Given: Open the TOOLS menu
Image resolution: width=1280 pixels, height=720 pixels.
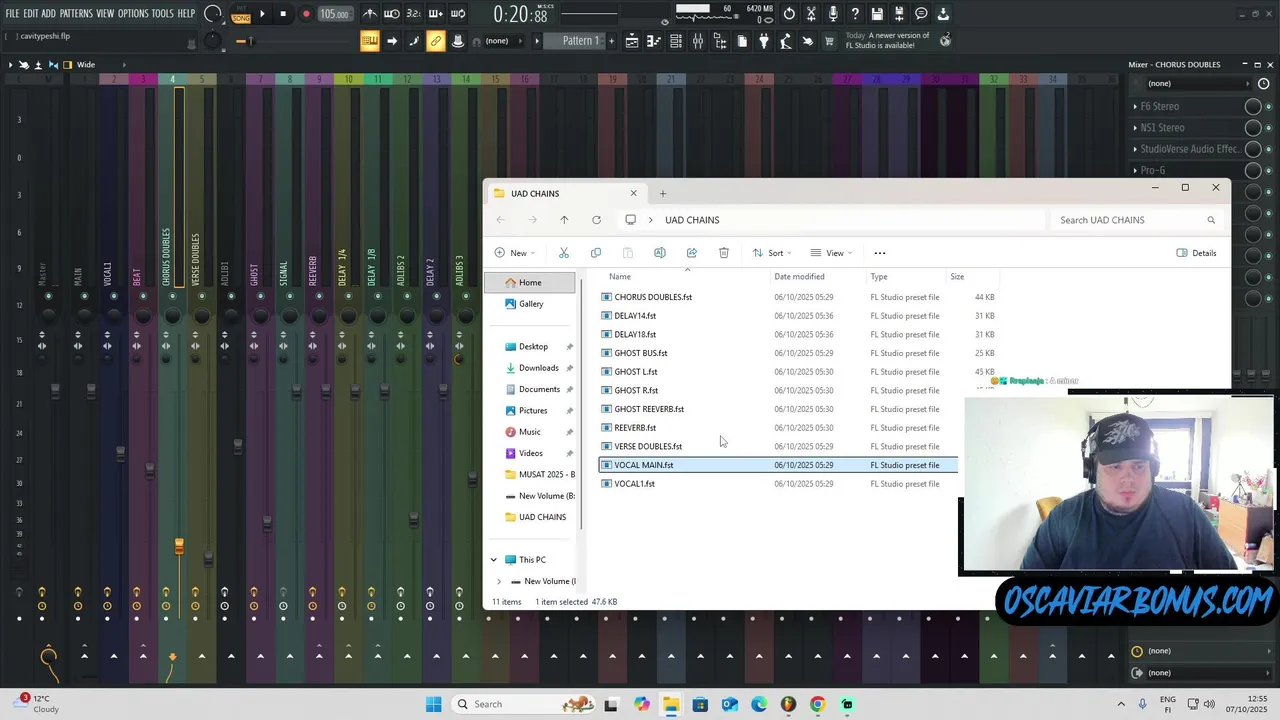Looking at the screenshot, I should pyautogui.click(x=162, y=14).
